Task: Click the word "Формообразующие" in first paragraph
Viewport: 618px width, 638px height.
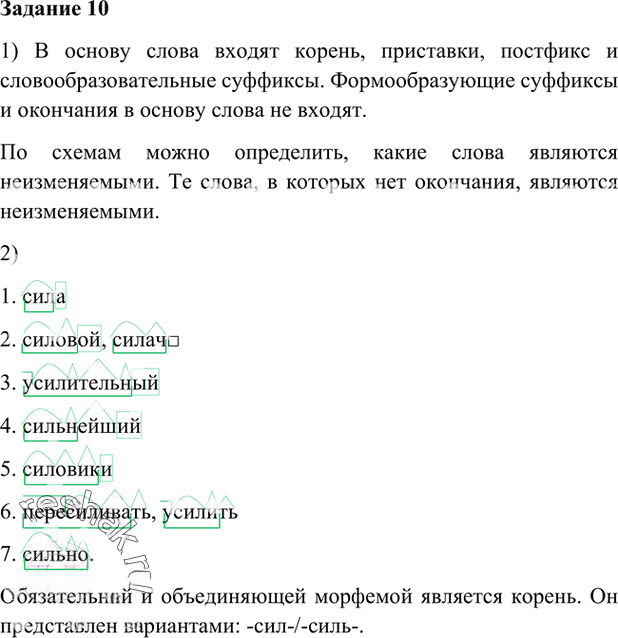Action: click(x=422, y=81)
